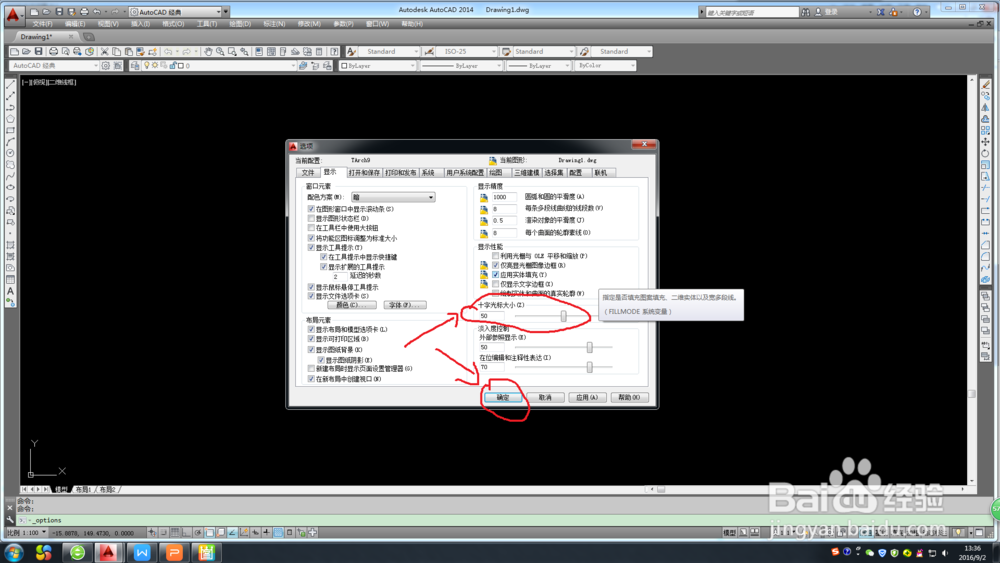Click the Plot printer icon in standard toolbar
The image size is (1000, 563).
(54, 52)
